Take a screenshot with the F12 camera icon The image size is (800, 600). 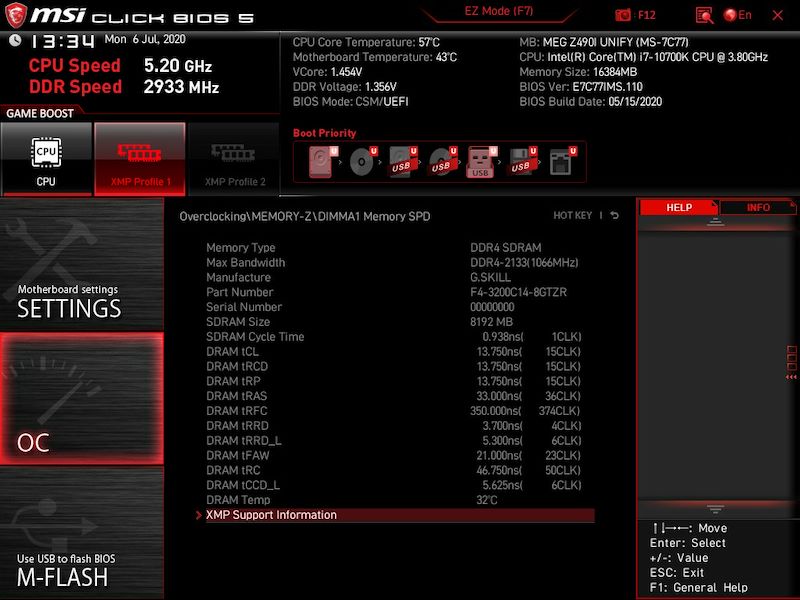[622, 15]
